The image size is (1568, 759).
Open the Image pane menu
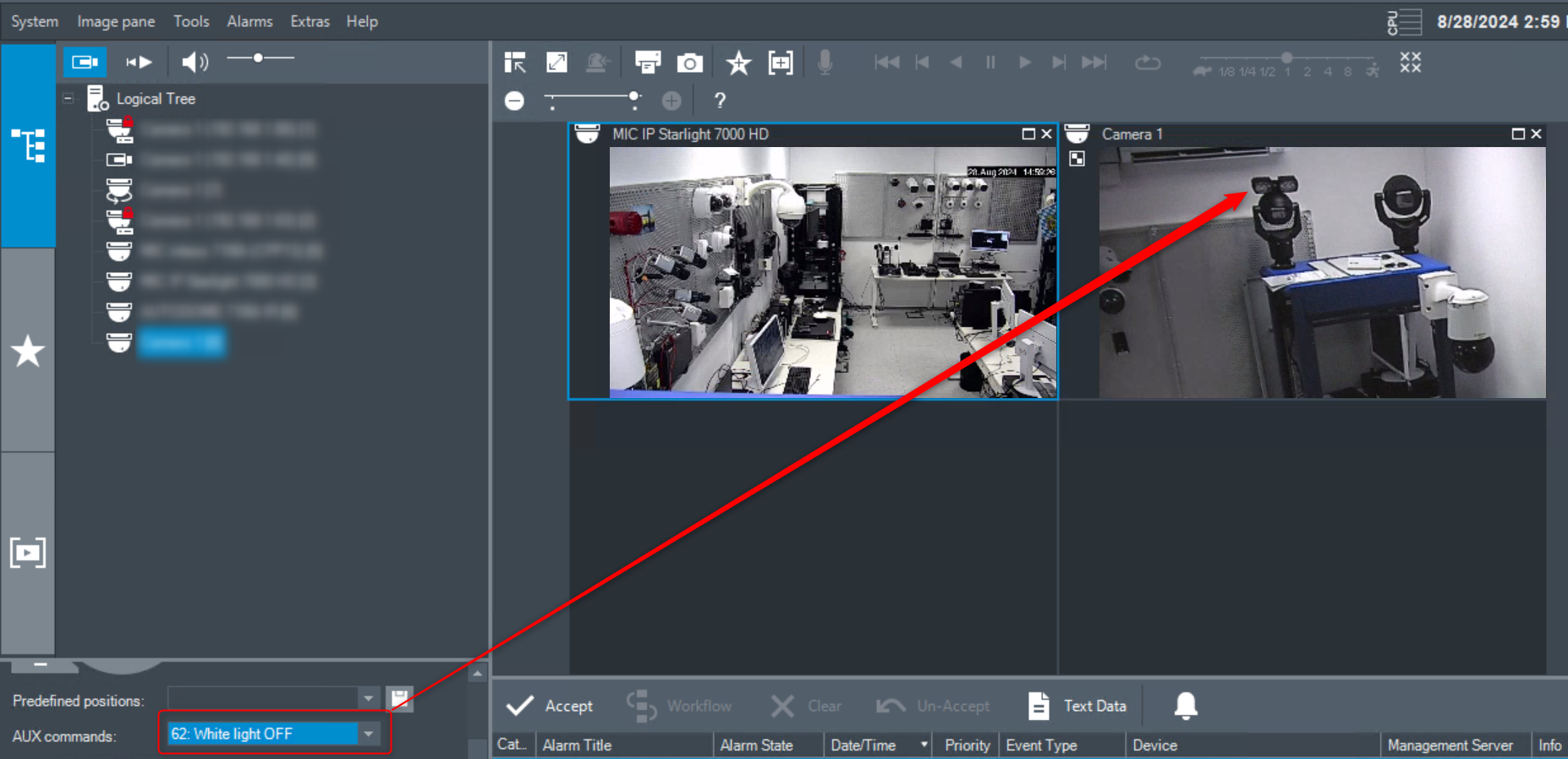tap(116, 21)
